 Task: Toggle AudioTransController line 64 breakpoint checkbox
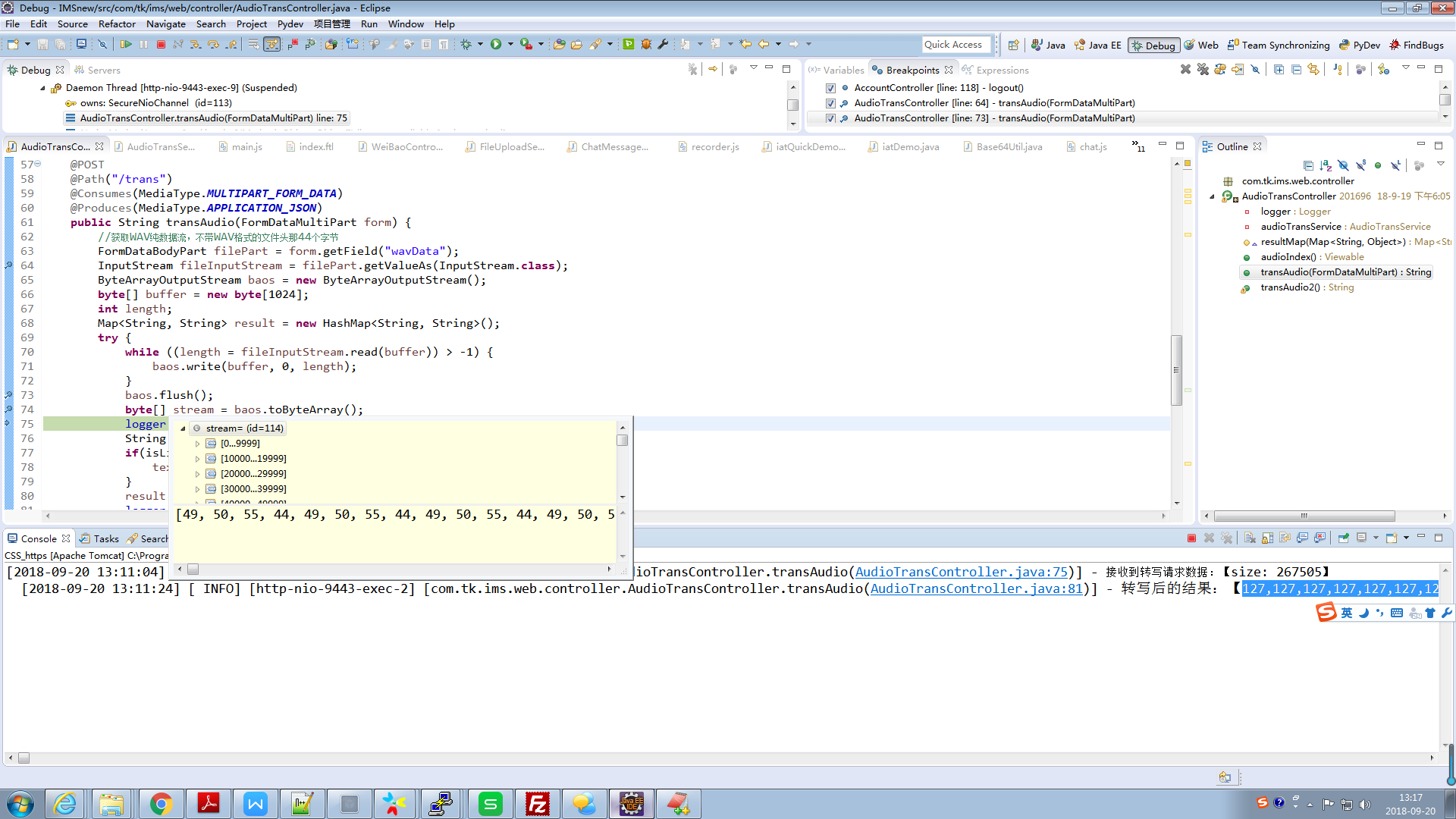[x=830, y=103]
